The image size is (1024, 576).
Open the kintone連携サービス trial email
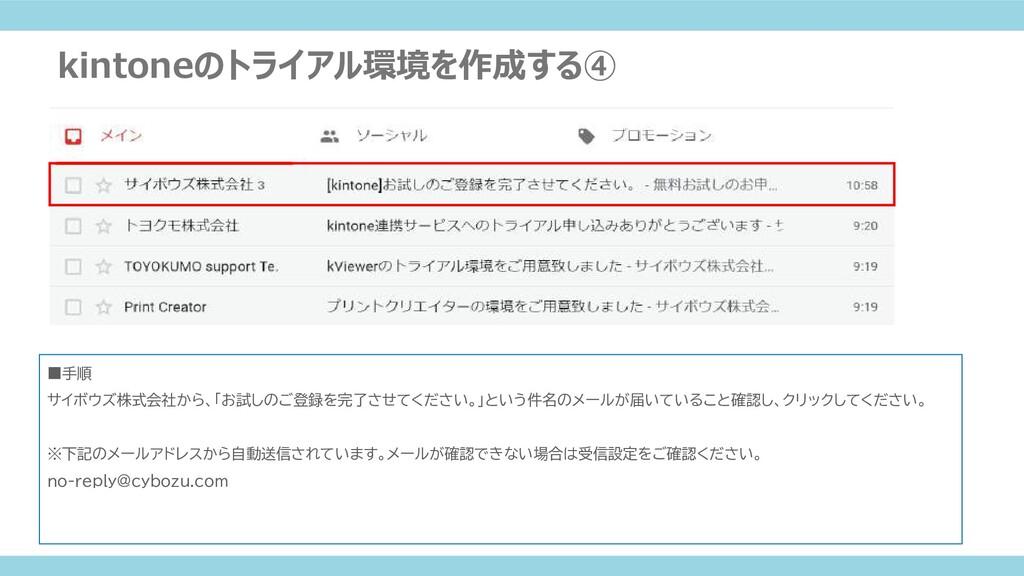click(554, 225)
